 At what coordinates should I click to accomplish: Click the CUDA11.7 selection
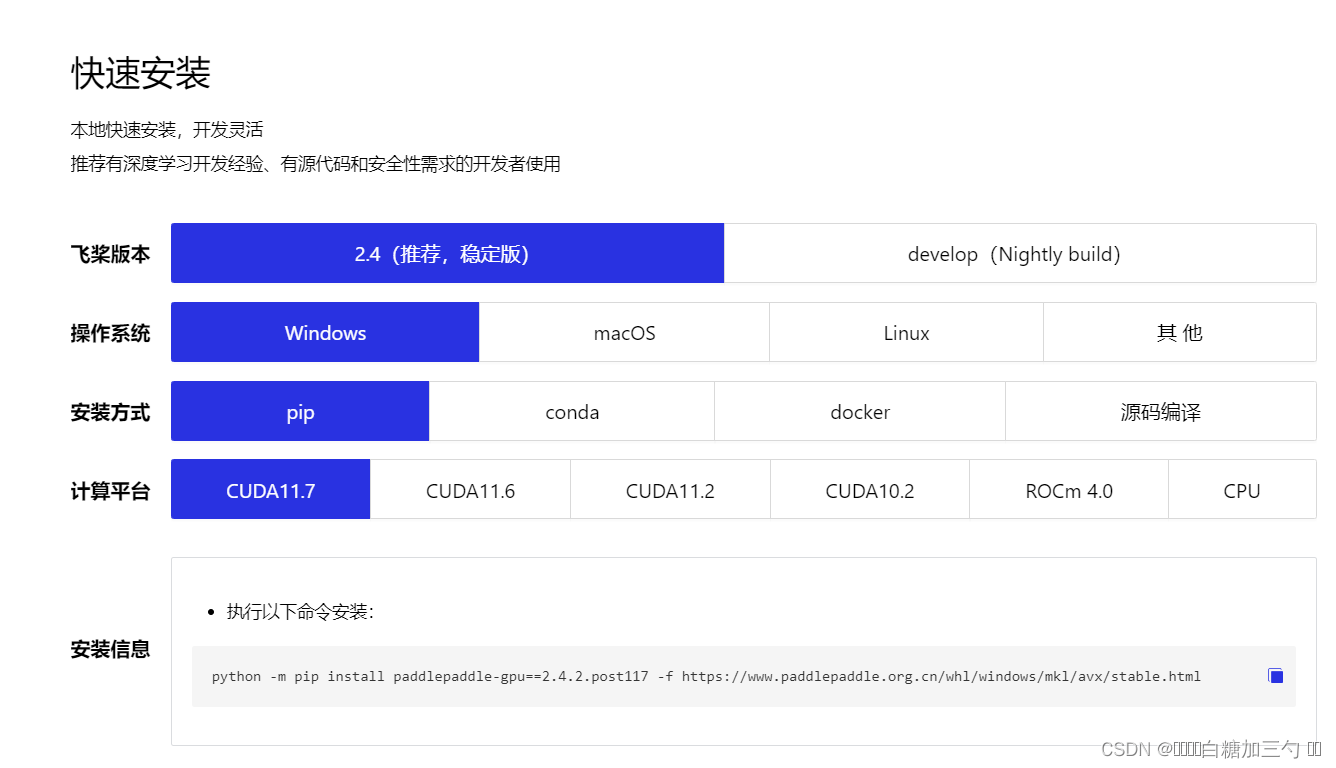pos(270,489)
